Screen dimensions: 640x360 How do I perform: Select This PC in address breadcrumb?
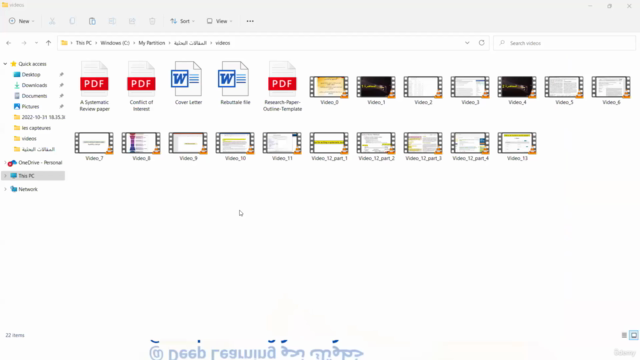[84, 43]
